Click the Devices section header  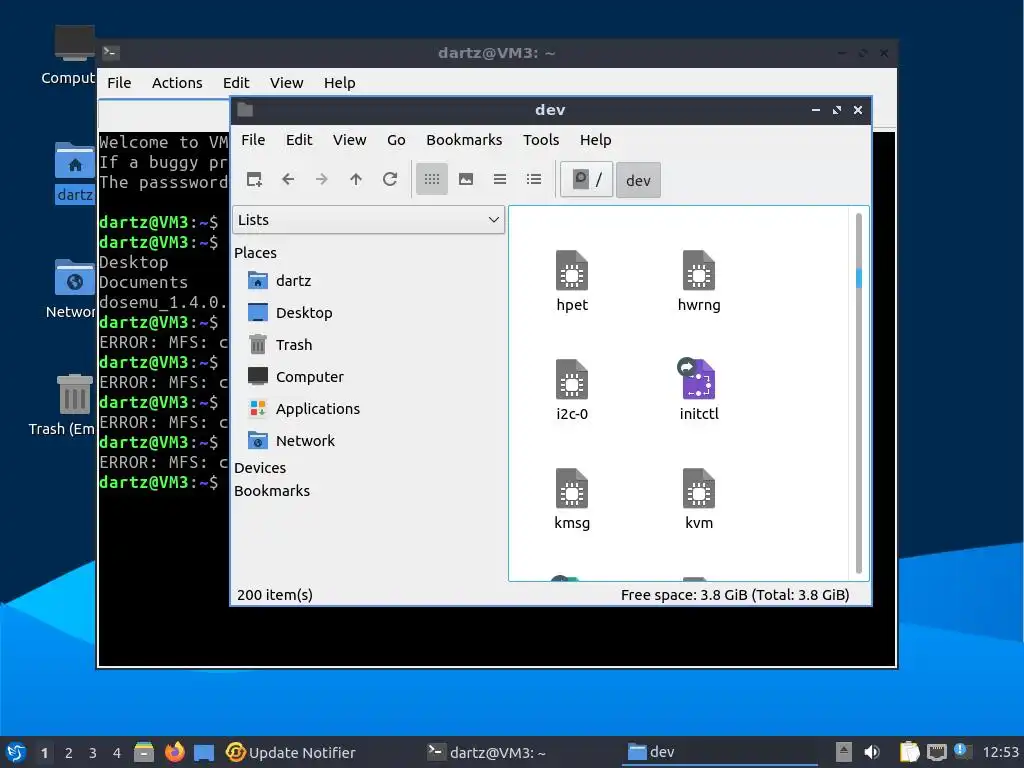click(x=260, y=468)
